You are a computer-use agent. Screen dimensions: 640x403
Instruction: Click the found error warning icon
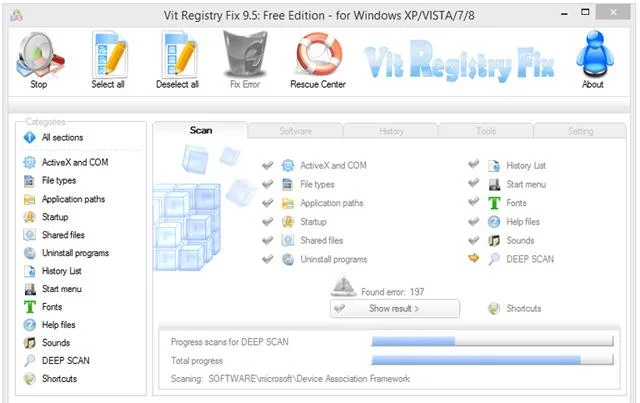343,287
